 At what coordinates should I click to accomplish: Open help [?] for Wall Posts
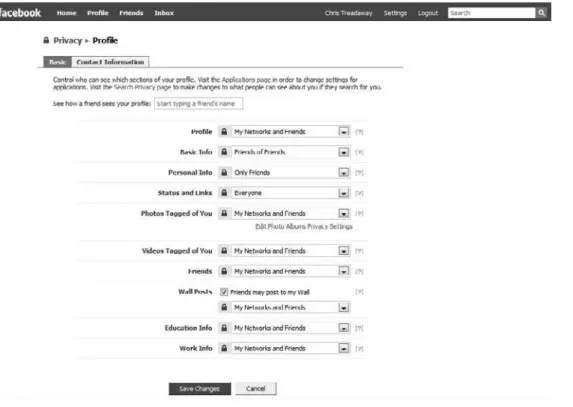[x=359, y=292]
